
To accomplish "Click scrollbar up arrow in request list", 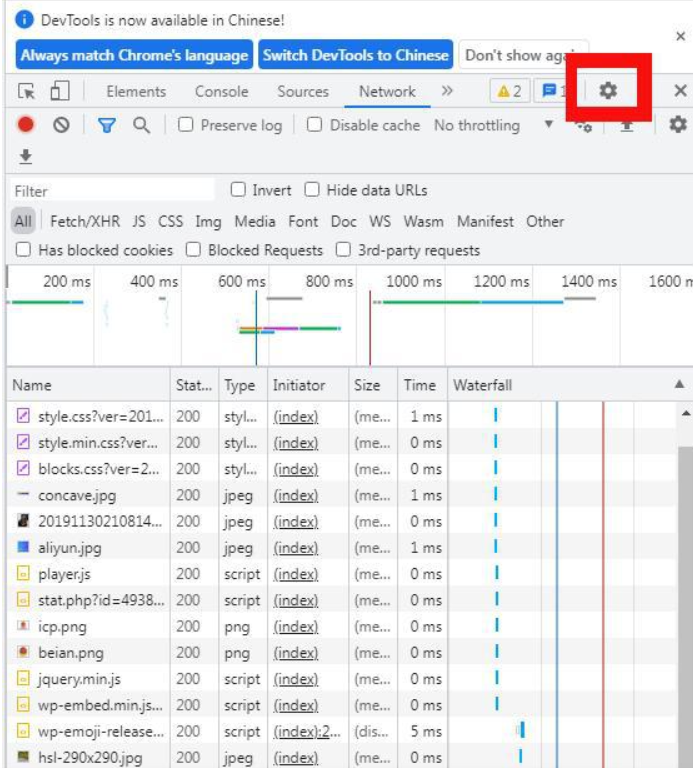I will tap(686, 413).
